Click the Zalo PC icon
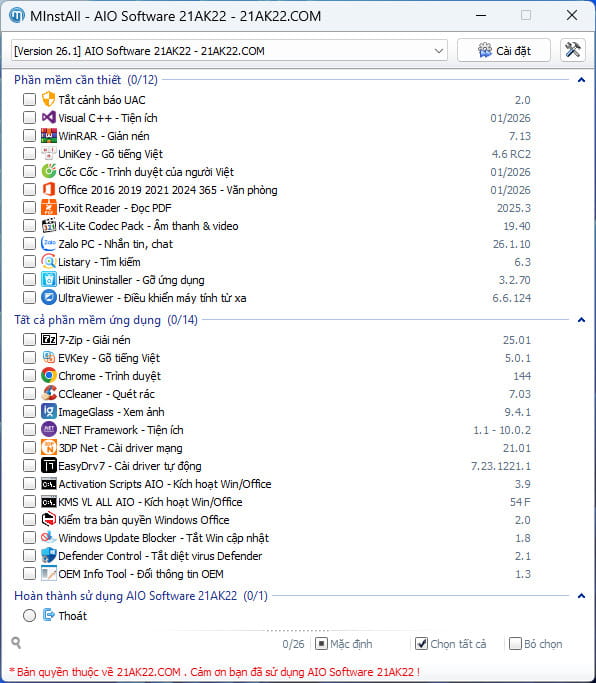The width and height of the screenshot is (596, 683). [48, 243]
